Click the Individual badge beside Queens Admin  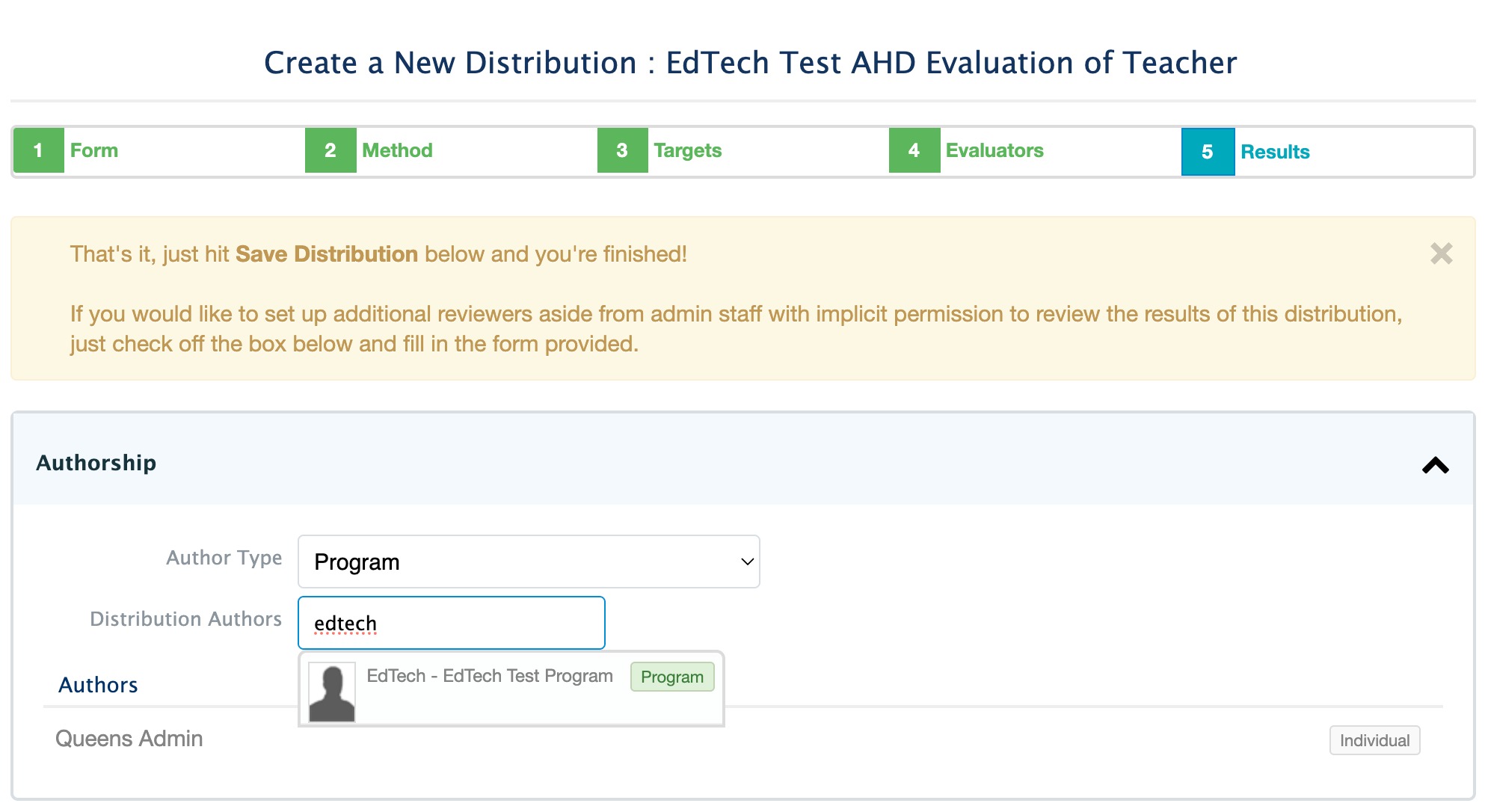(1374, 740)
